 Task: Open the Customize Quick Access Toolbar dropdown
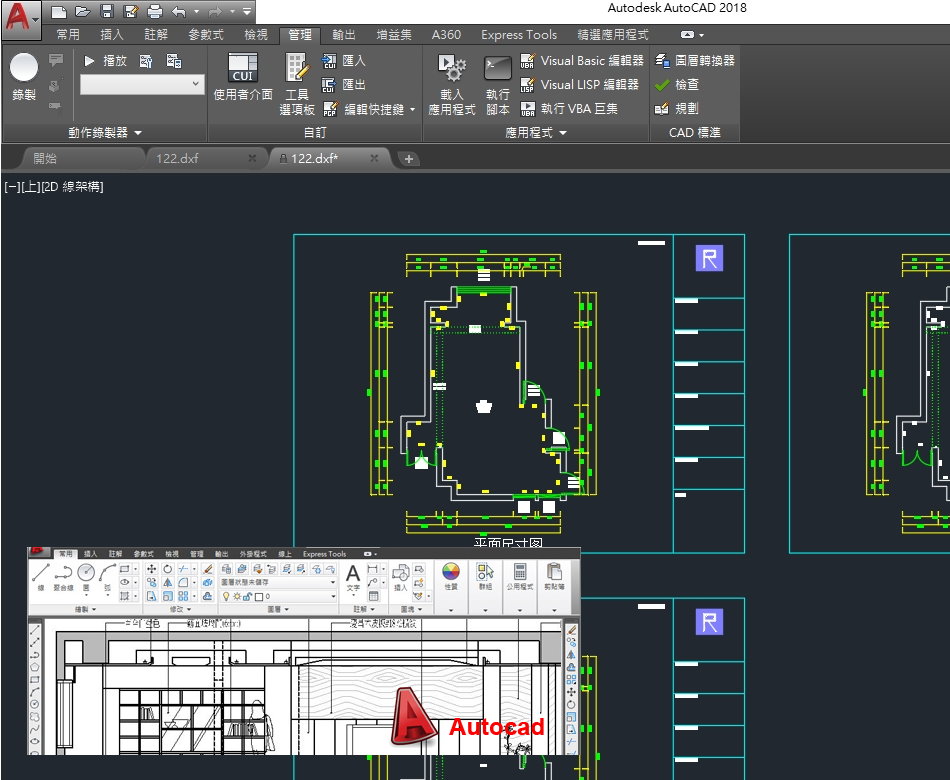[247, 11]
